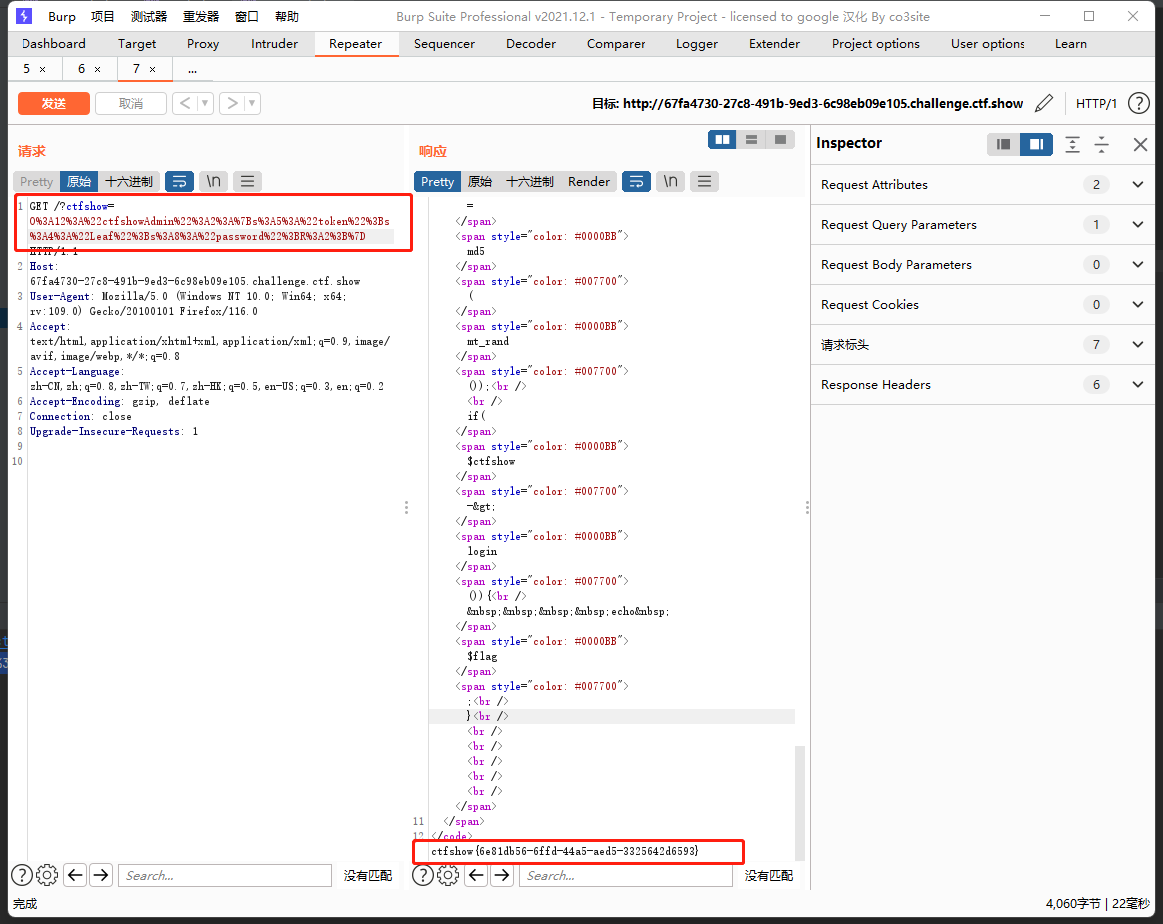This screenshot has height=924, width=1163.
Task: Switch response view to 原始
Action: [x=480, y=182]
